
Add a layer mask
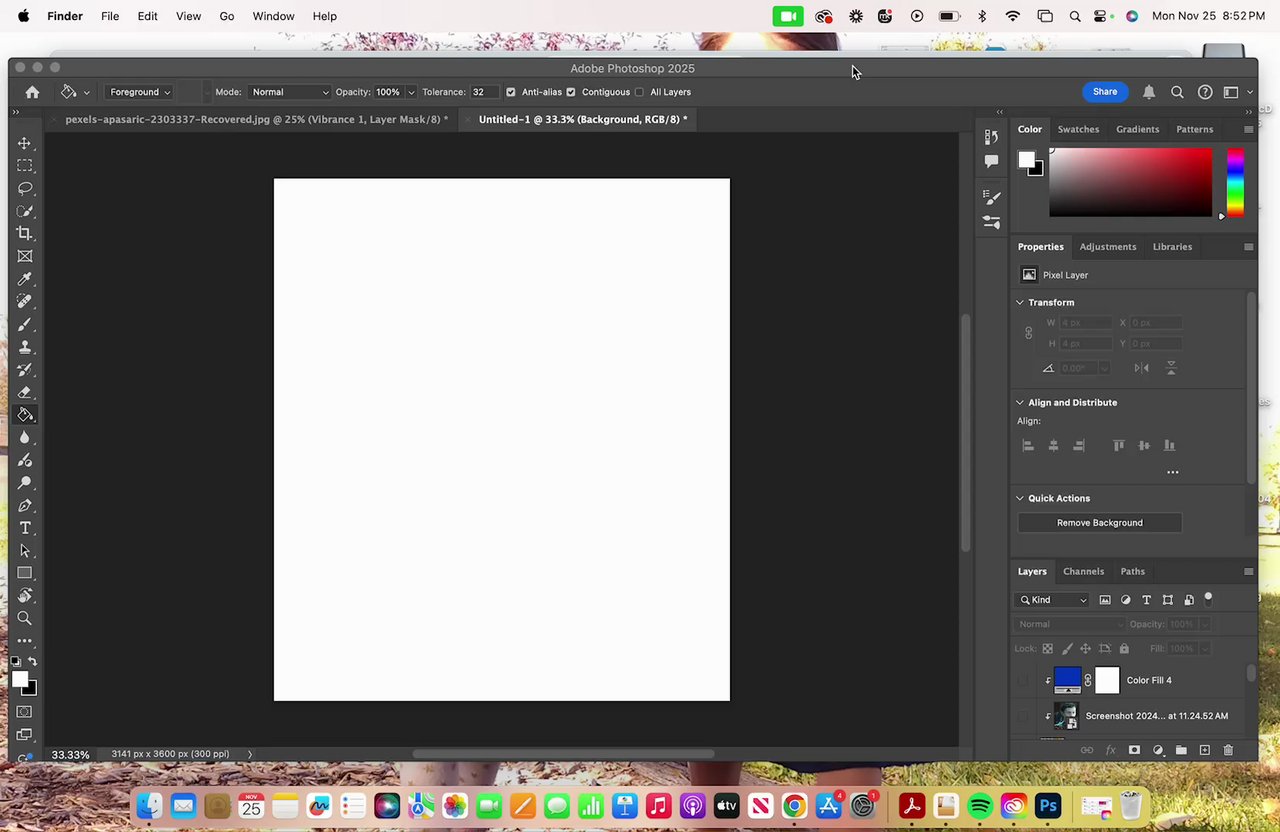(x=1134, y=750)
